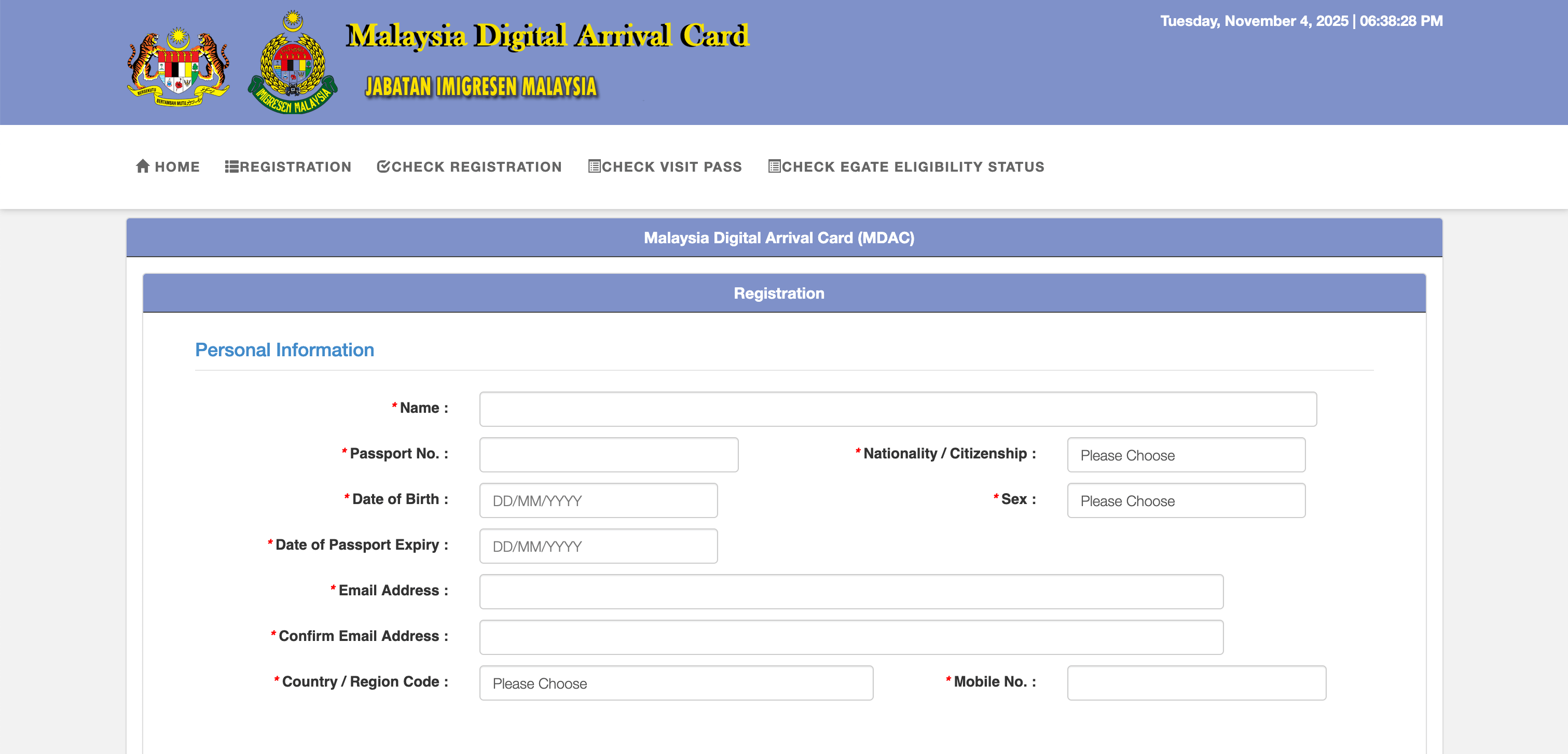Click the Registration panel header
Image resolution: width=1568 pixels, height=754 pixels.
click(784, 294)
